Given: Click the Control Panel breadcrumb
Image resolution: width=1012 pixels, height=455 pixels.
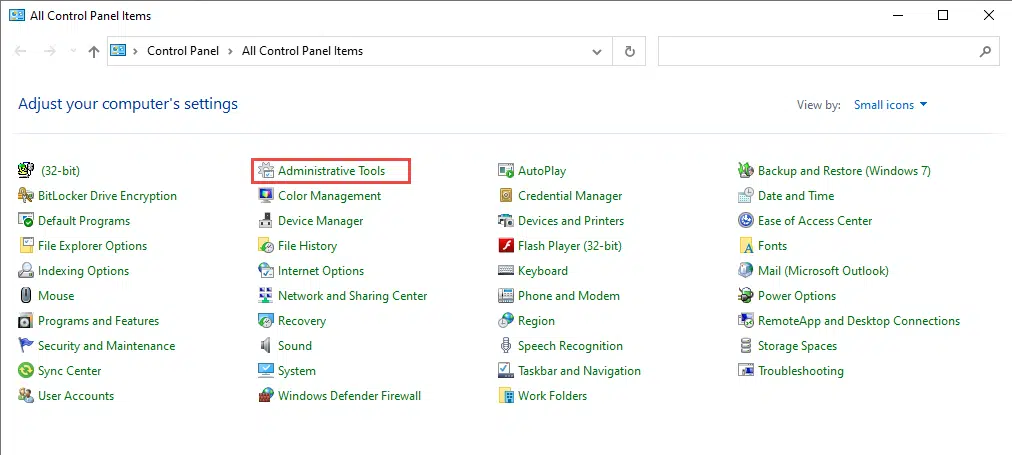Looking at the screenshot, I should click(x=183, y=51).
